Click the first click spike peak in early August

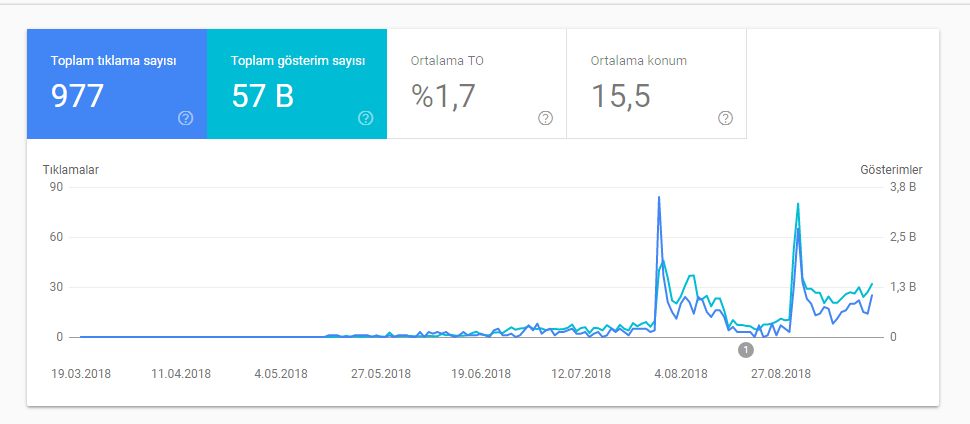[659, 197]
